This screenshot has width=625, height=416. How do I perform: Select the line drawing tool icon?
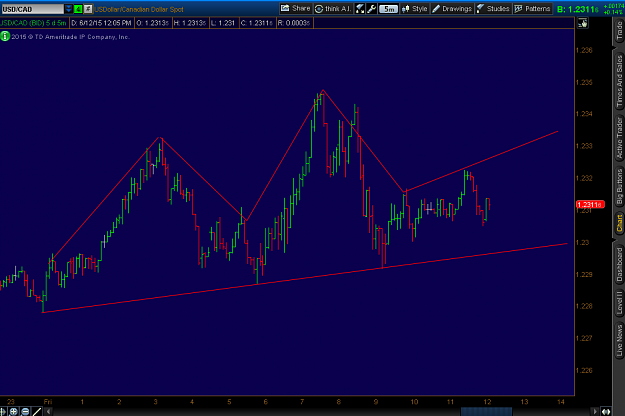point(37,411)
